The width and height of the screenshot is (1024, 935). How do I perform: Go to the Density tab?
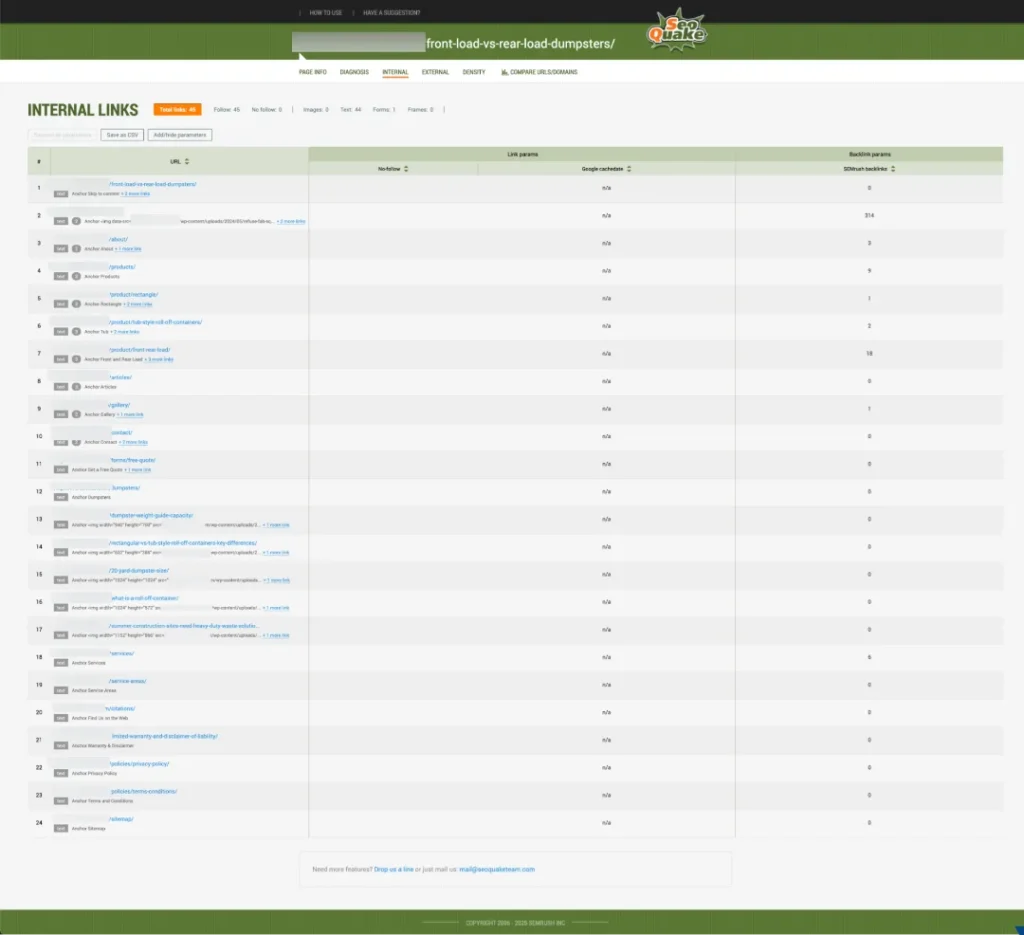[x=474, y=72]
